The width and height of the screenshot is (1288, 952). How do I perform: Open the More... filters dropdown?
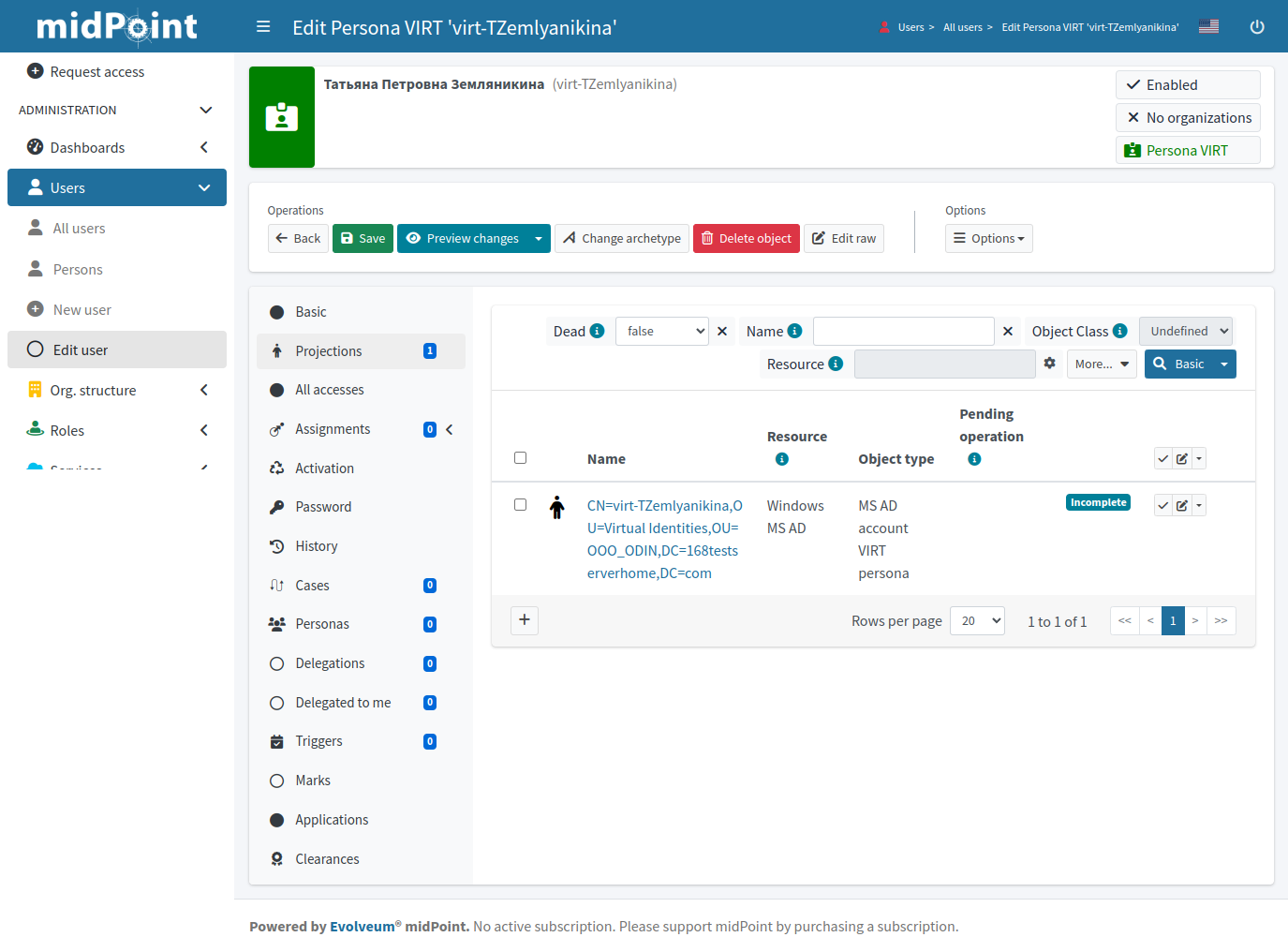1102,364
